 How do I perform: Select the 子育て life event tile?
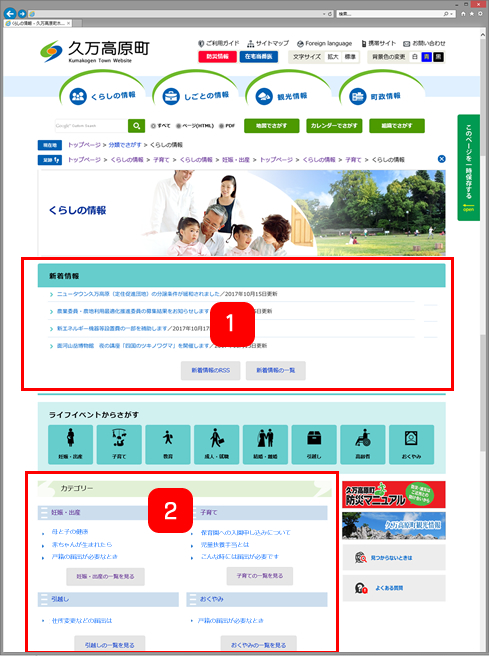[x=119, y=444]
